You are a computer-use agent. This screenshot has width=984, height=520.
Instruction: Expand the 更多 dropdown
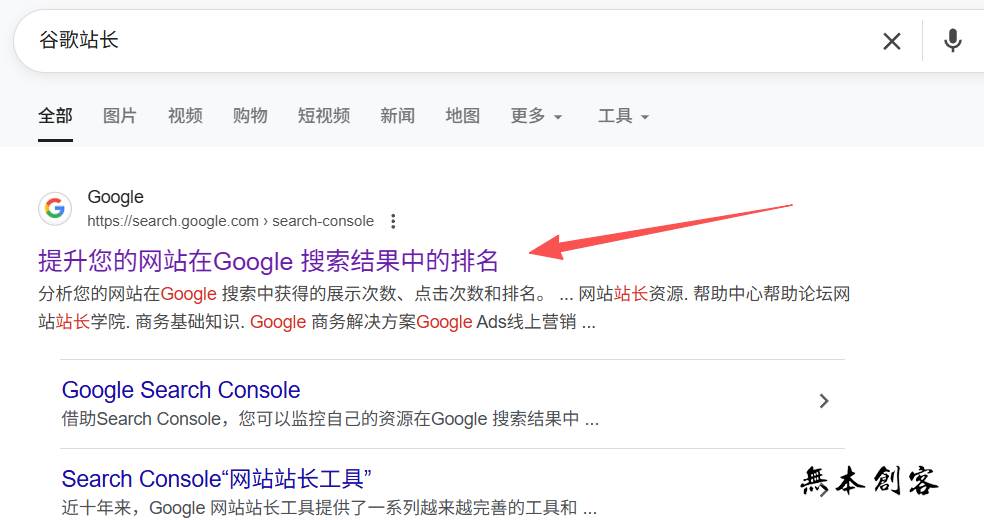pos(536,116)
